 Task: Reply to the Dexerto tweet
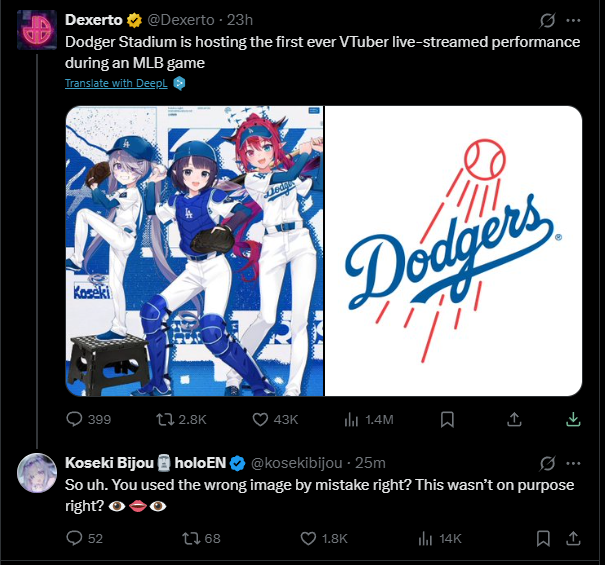point(75,419)
